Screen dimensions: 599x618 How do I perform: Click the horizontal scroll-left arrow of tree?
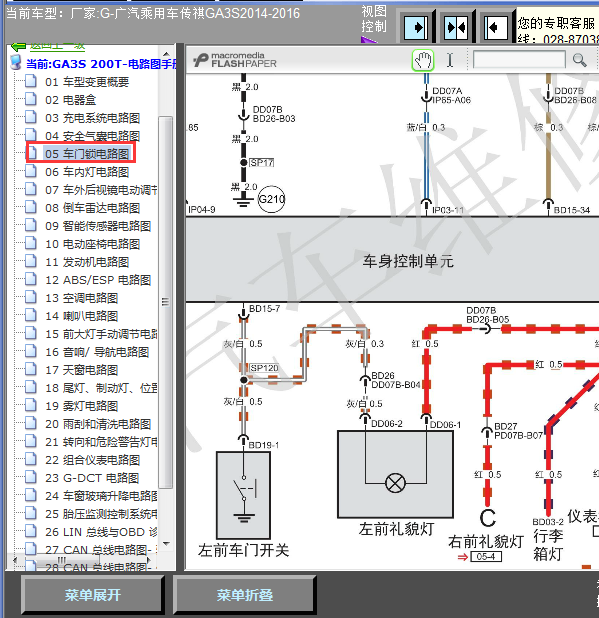(x=15, y=560)
